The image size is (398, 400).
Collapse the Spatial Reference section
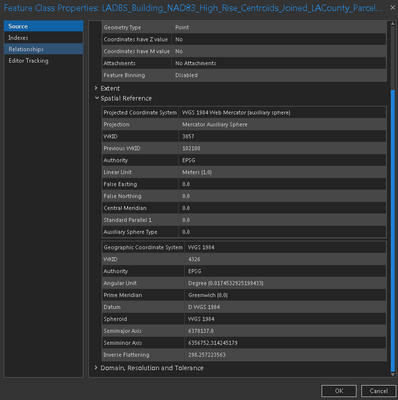97,98
